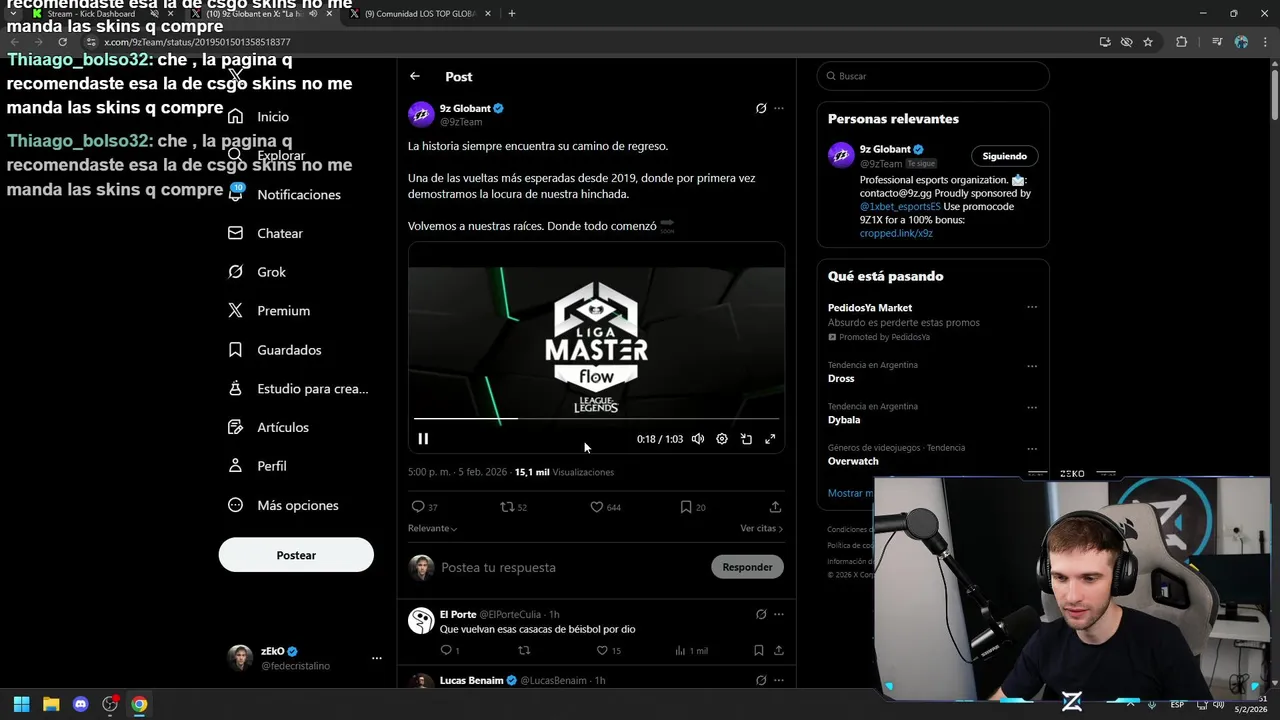
Task: Open Artículos in sidebar
Action: click(x=268, y=427)
